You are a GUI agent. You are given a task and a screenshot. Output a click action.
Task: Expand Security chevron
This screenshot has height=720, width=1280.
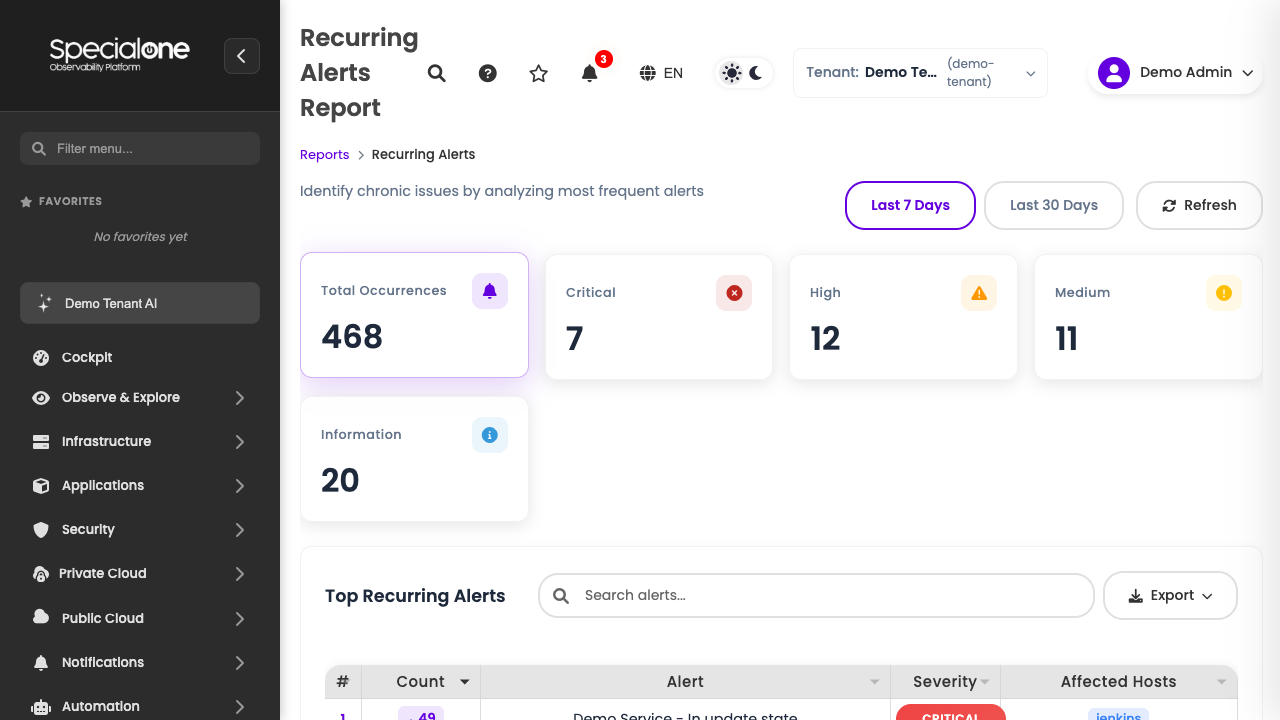(x=240, y=530)
